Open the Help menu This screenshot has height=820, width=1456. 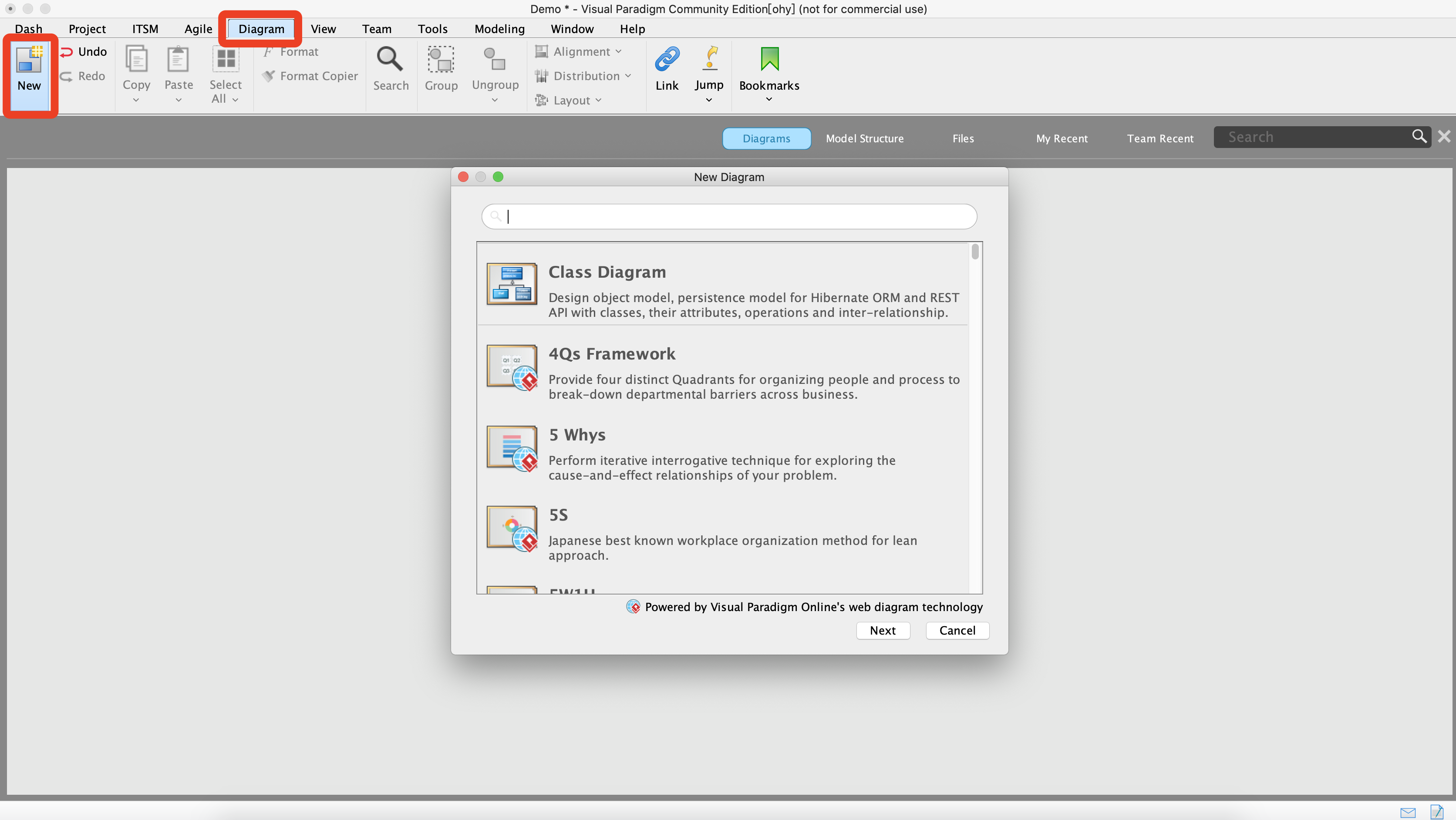632,29
